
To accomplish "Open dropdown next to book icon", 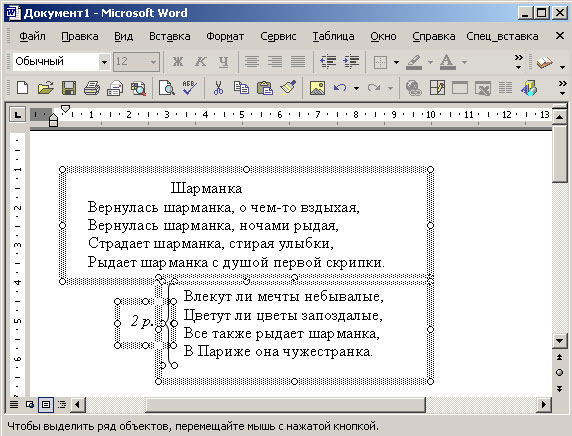I will 562,67.
